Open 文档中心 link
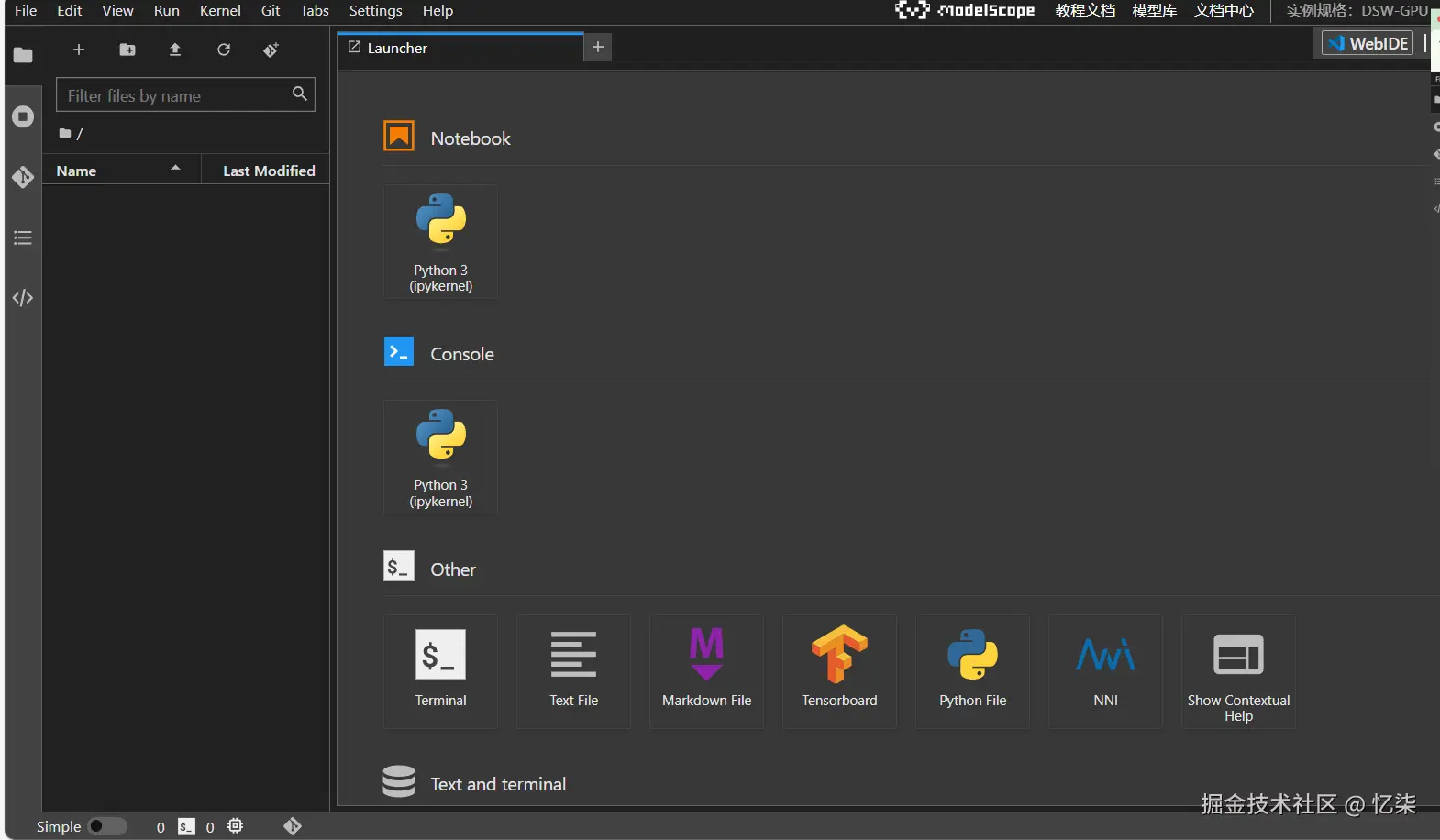Screen dimensions: 1440x840 [x=1224, y=11]
